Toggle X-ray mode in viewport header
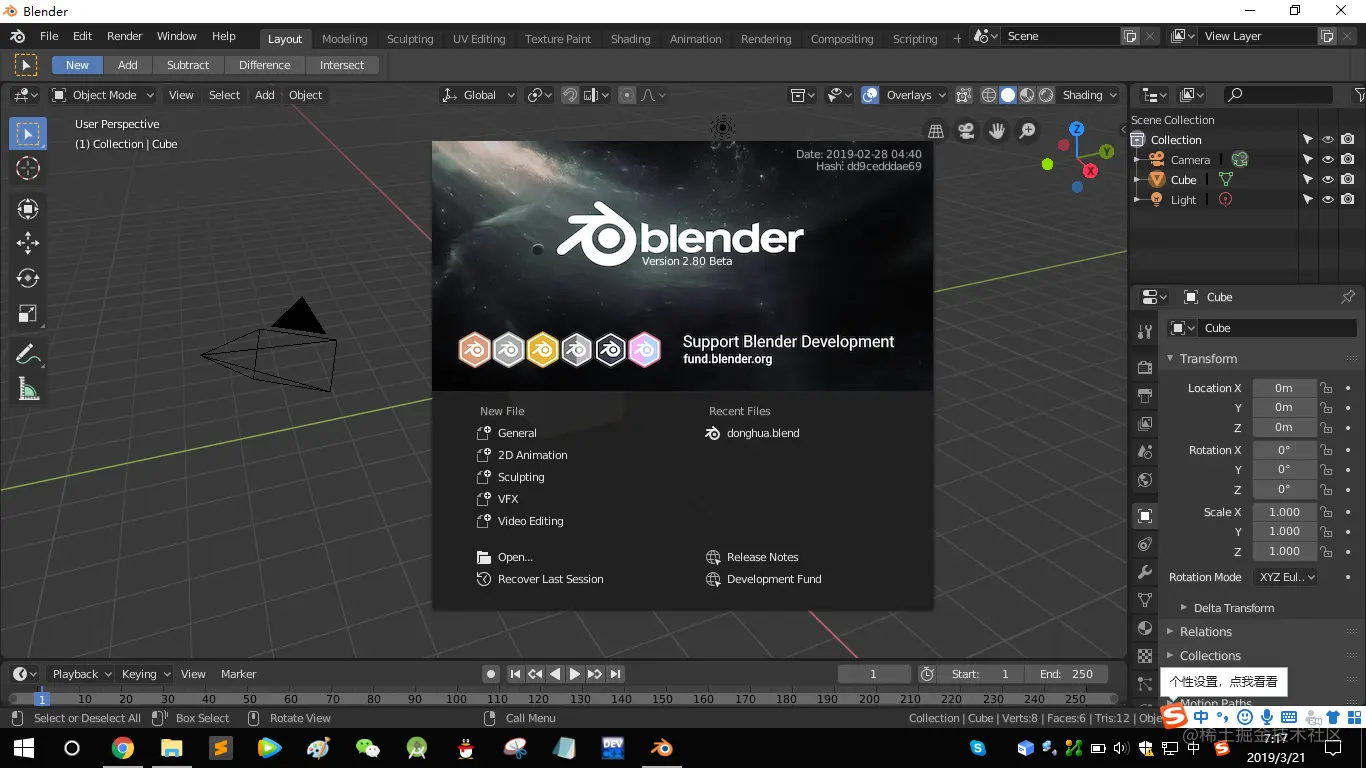This screenshot has width=1366, height=768. point(963,95)
